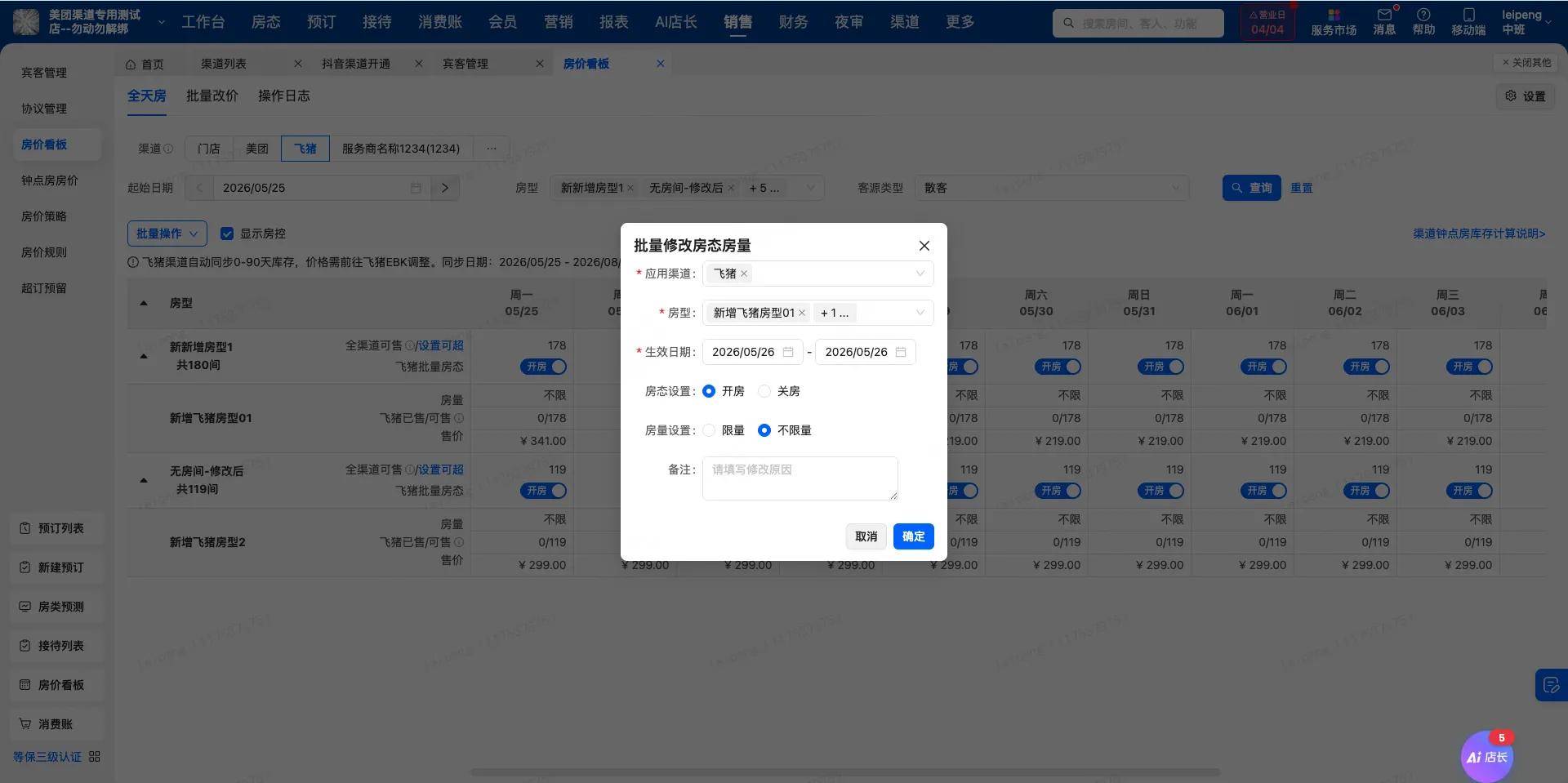Screen dimensions: 1568x783
Task: Close the 房价看板 tab
Action: (661, 64)
